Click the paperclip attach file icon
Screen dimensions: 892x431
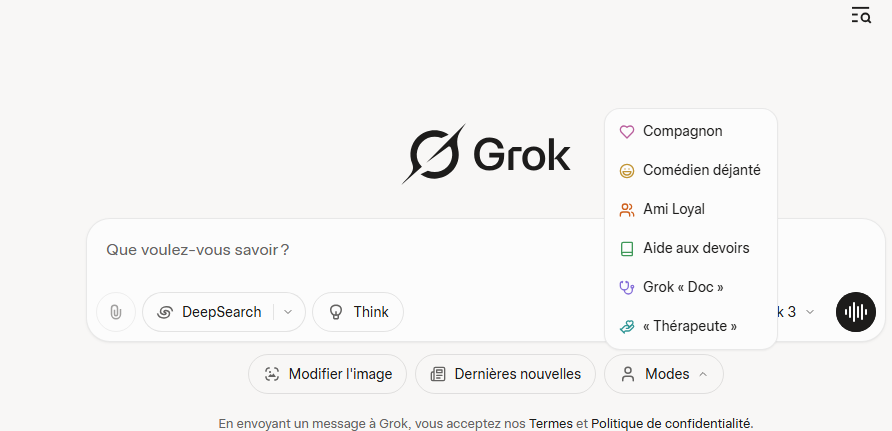tap(116, 312)
